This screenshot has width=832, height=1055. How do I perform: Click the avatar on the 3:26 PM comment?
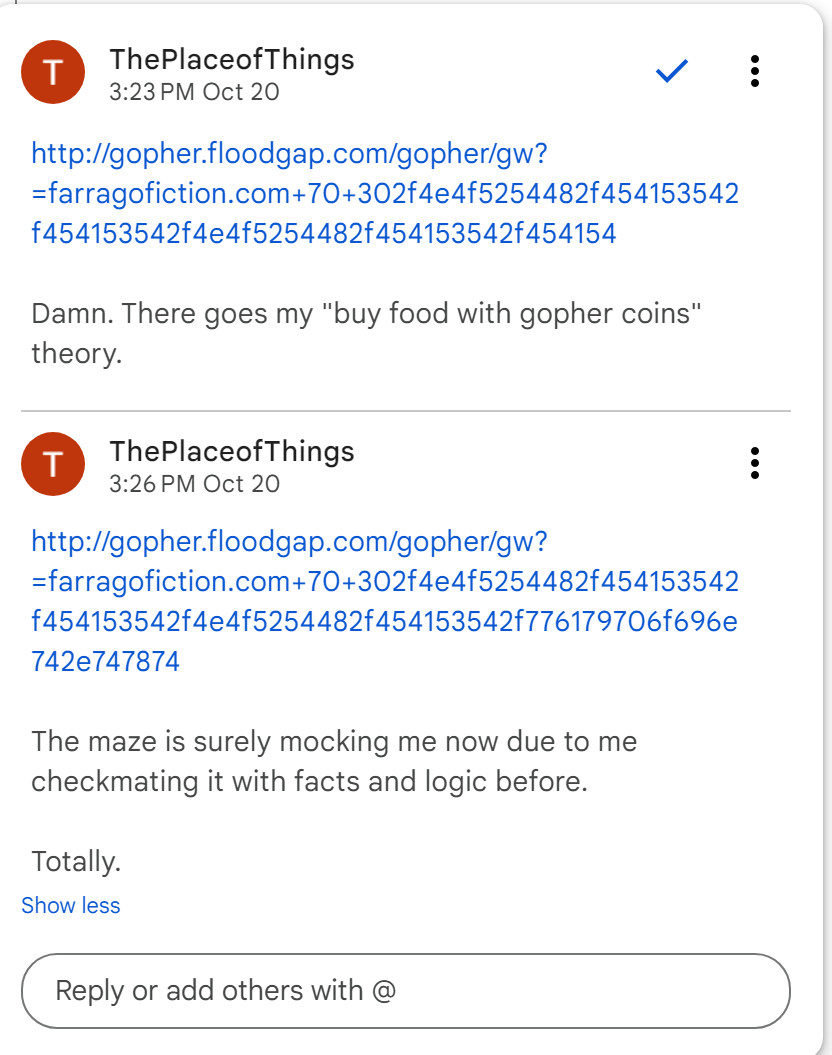(53, 464)
